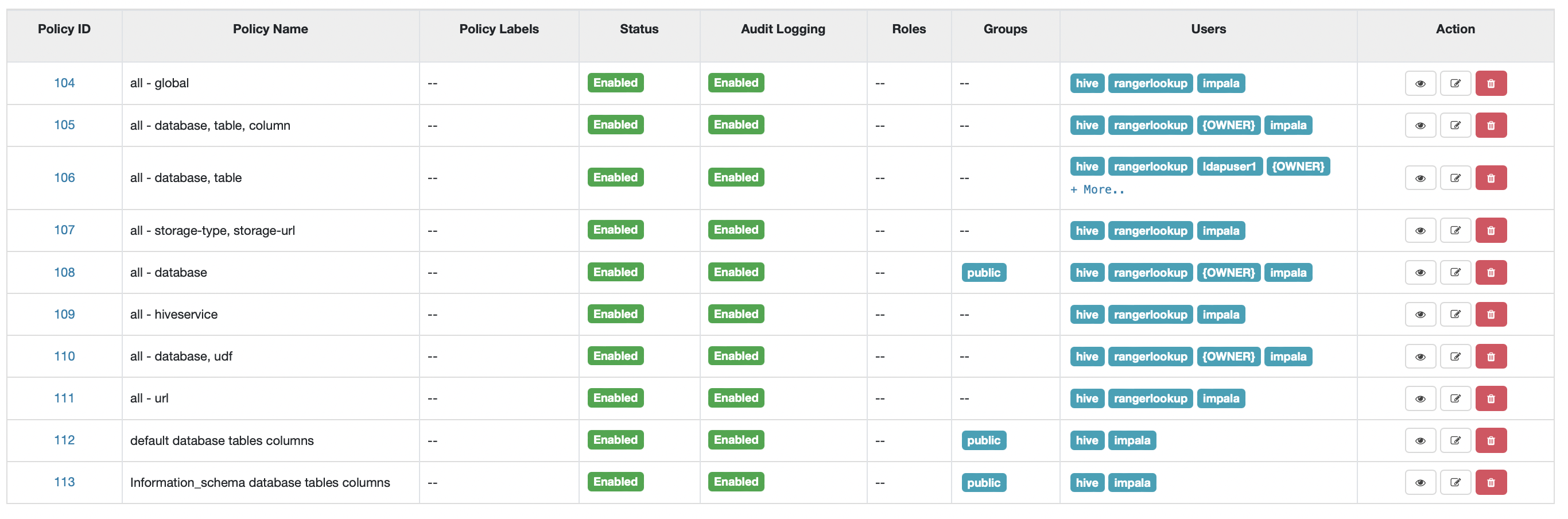The width and height of the screenshot is (1568, 519).
Task: Click the Status Enabled badge for policy 113
Action: click(615, 482)
